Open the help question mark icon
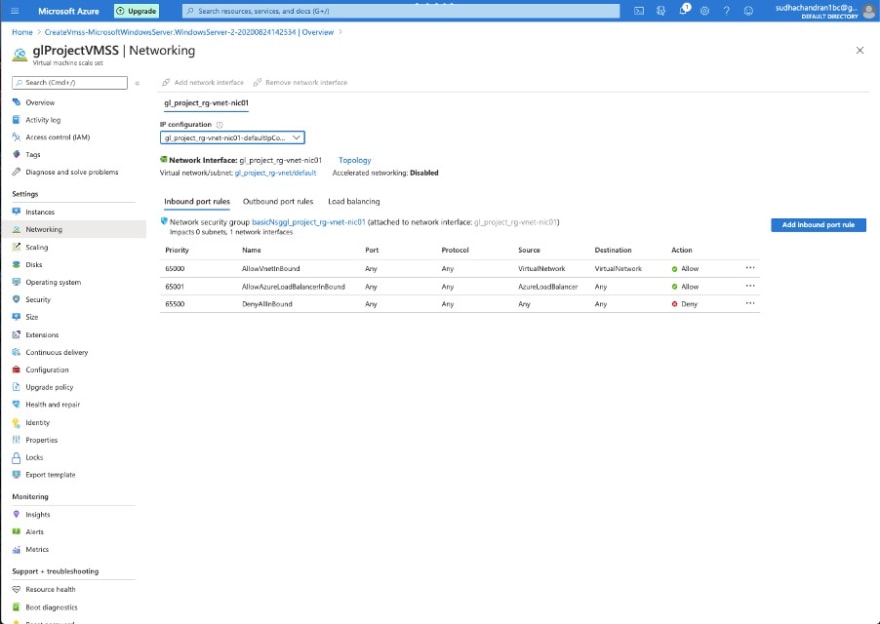 point(726,11)
